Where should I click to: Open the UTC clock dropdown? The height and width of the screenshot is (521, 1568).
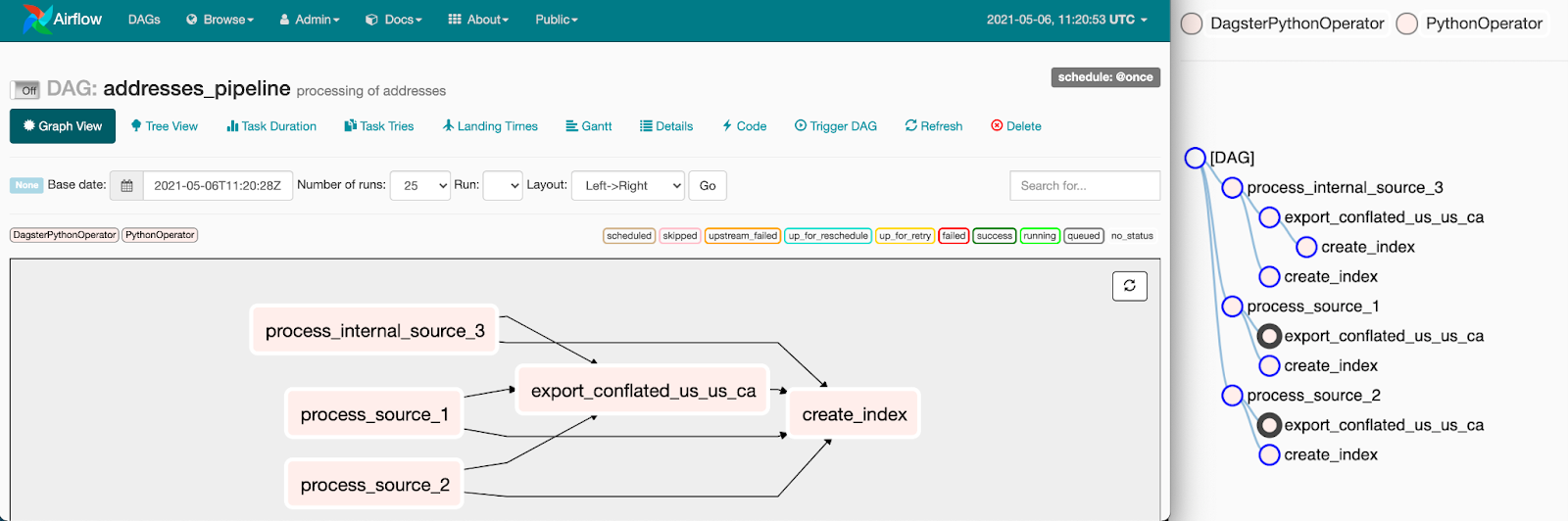click(x=1067, y=20)
